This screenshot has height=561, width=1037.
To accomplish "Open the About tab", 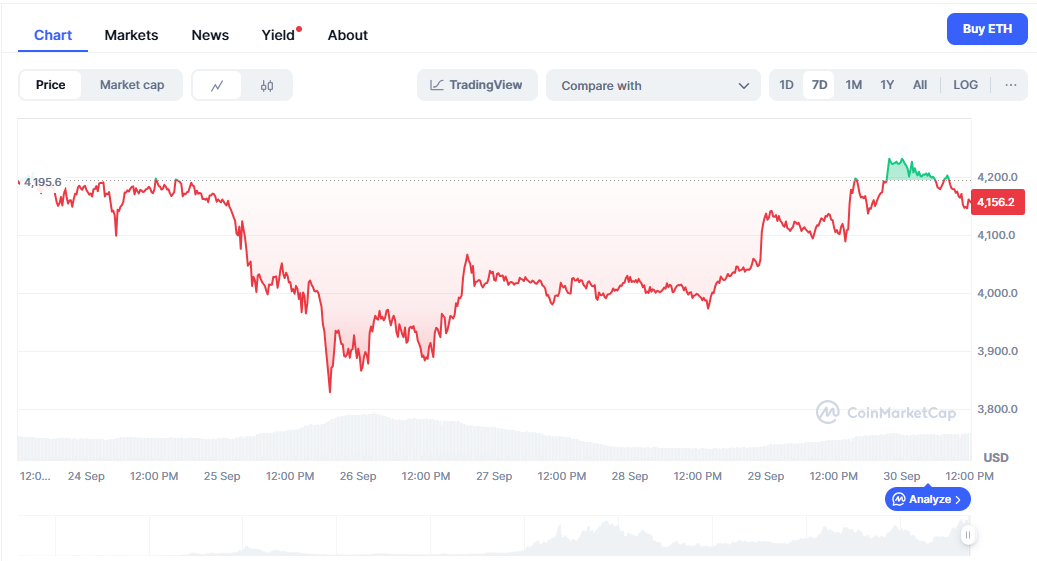I will (x=348, y=35).
